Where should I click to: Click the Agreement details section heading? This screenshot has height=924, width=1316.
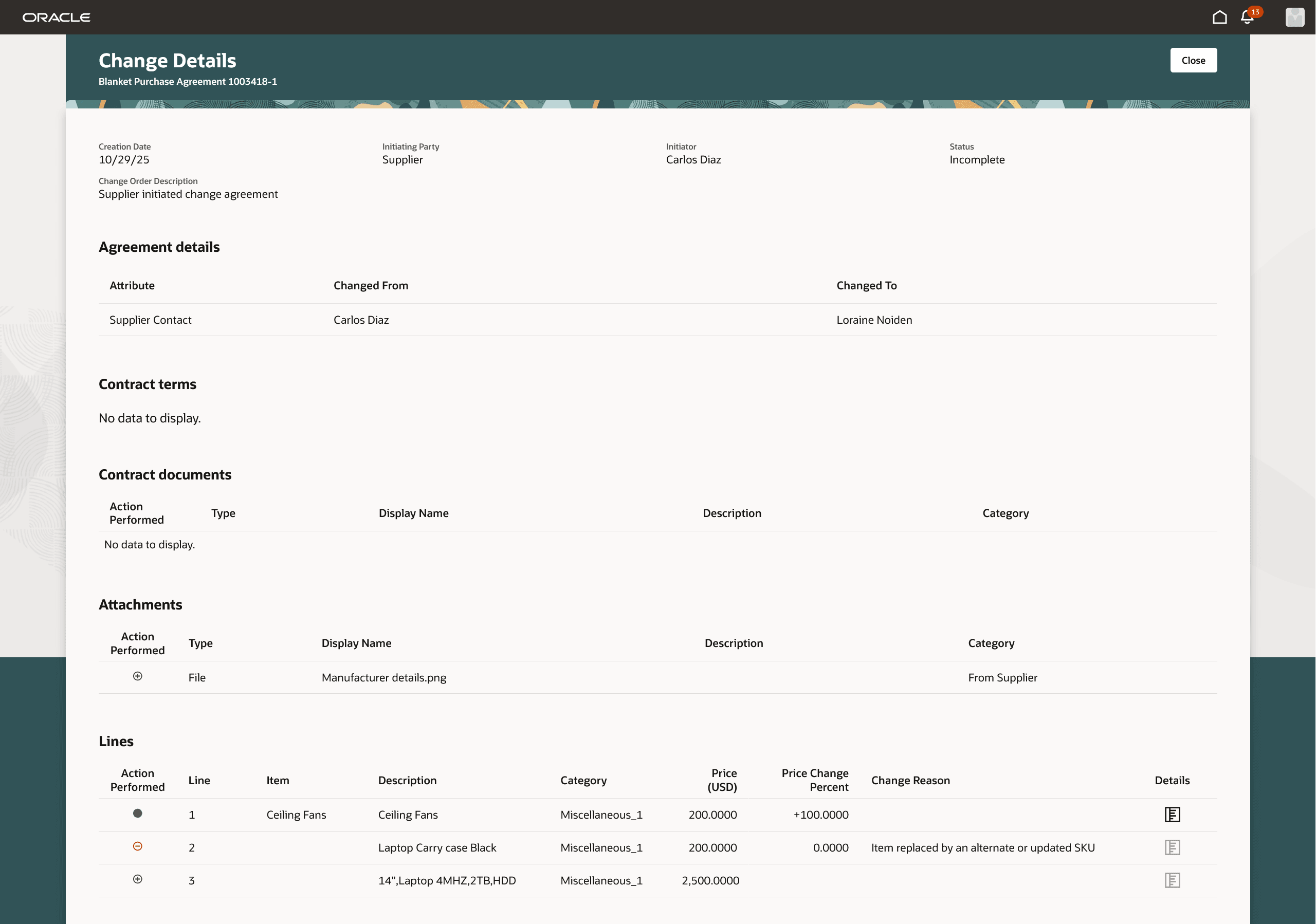pyautogui.click(x=159, y=246)
